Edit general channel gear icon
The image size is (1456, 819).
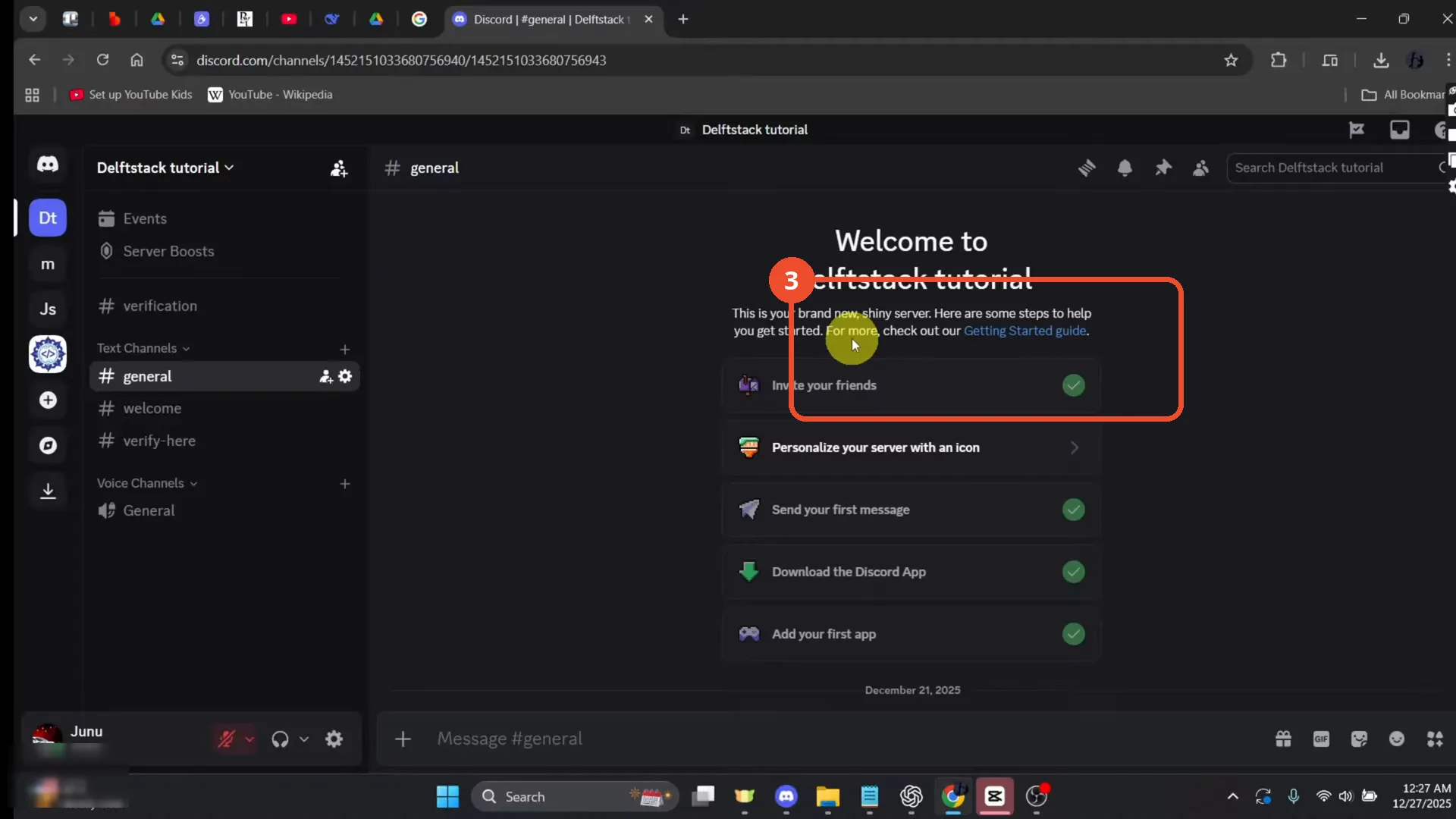[345, 376]
